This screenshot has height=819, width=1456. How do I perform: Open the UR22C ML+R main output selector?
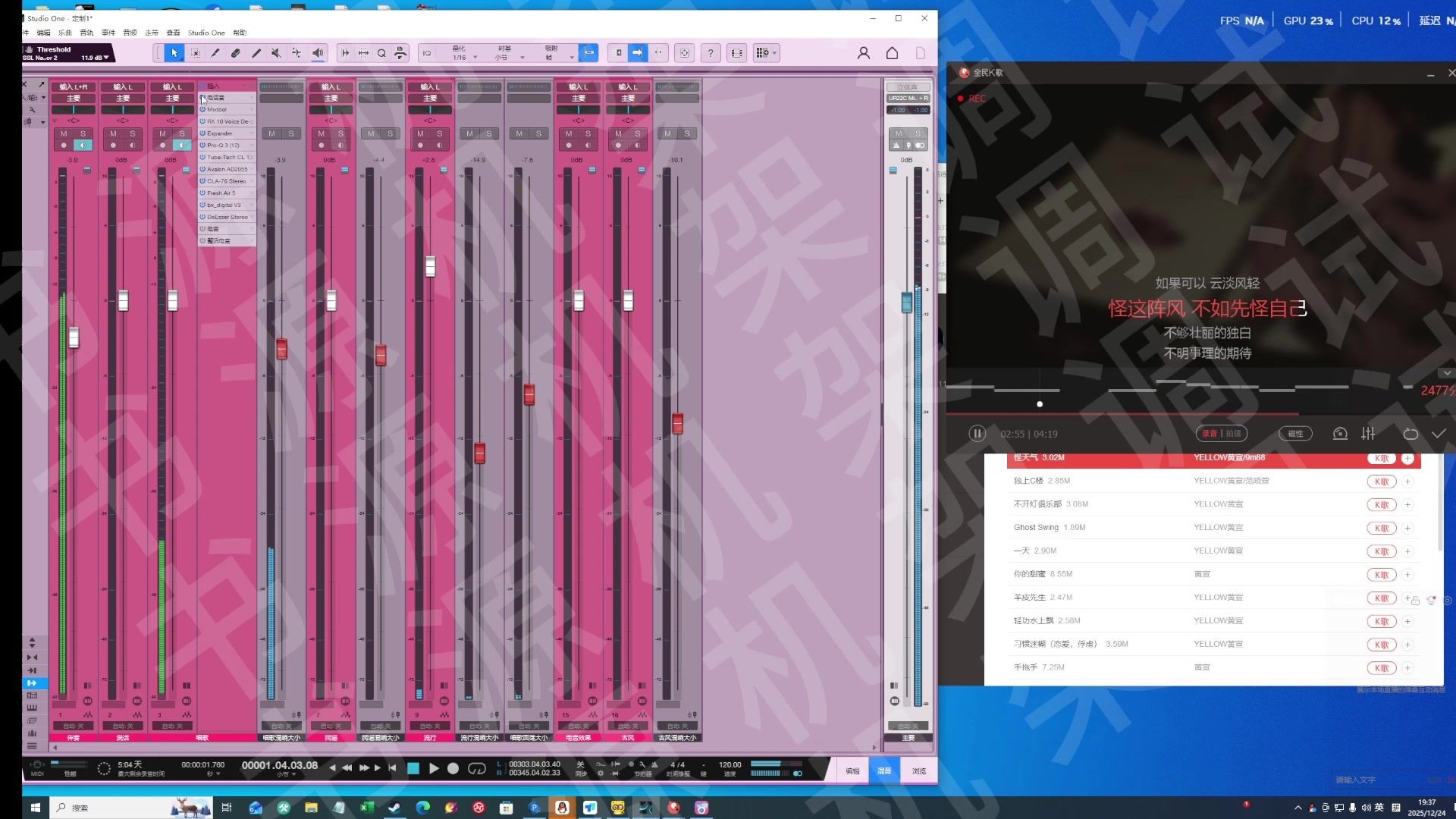[908, 99]
